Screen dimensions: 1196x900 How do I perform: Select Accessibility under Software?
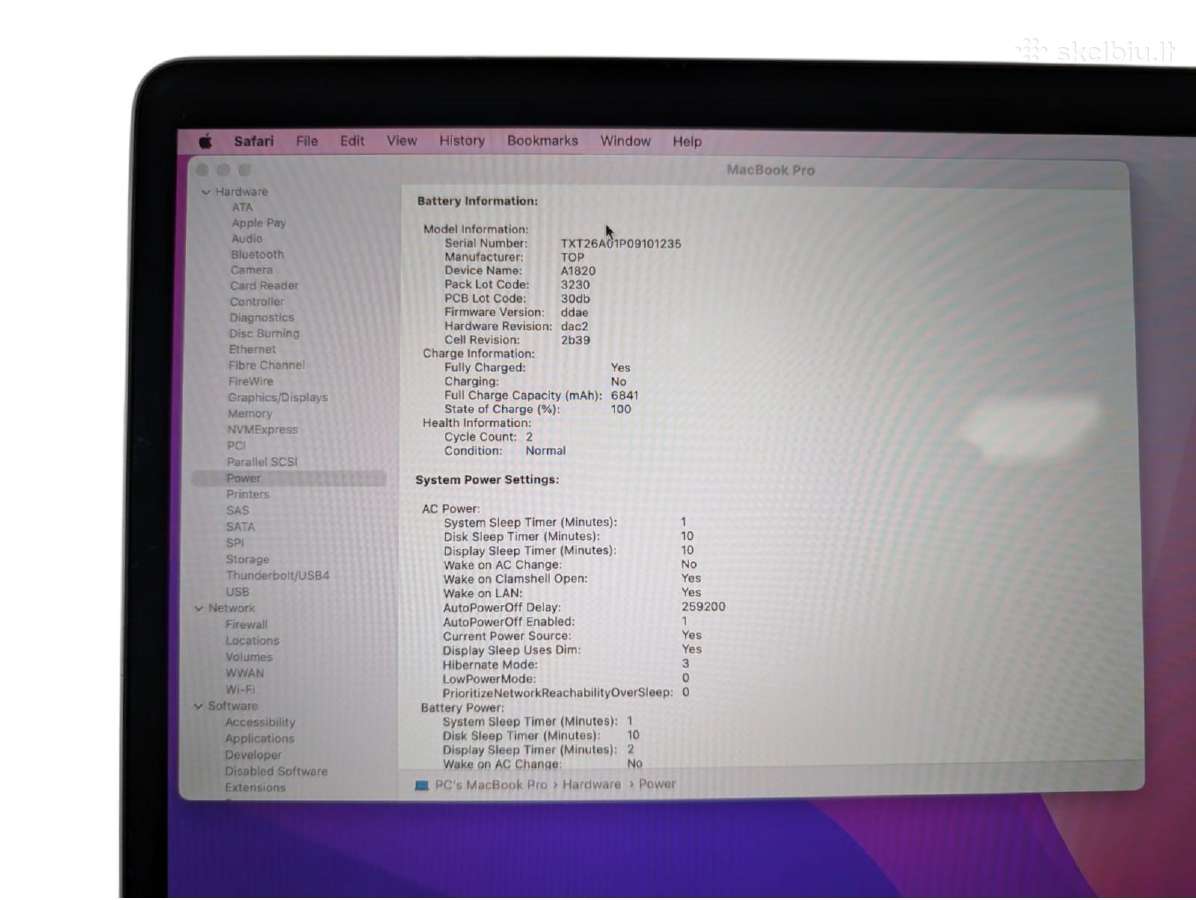[x=260, y=722]
